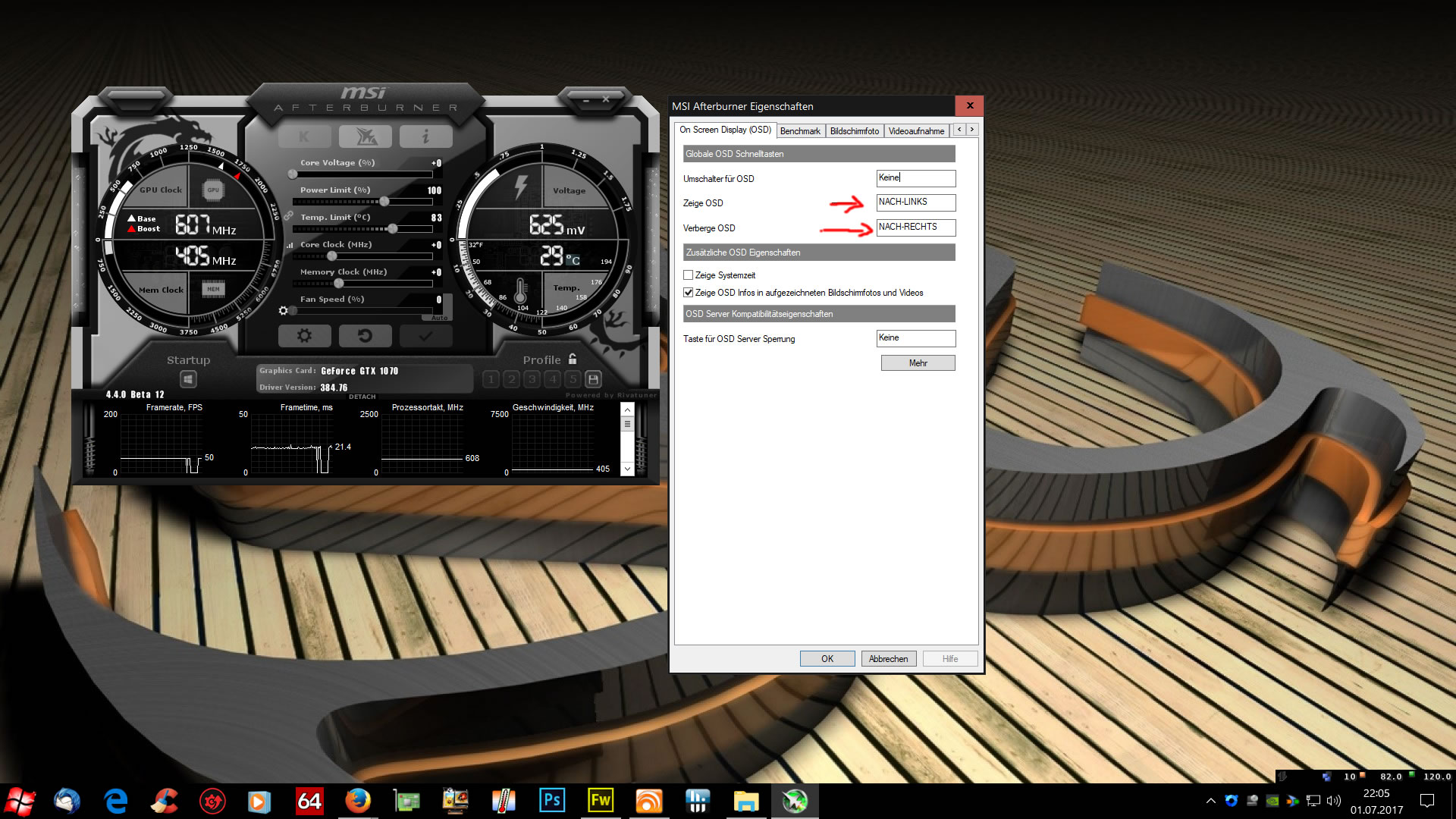The image size is (1456, 819).
Task: Open the info i button
Action: point(425,136)
